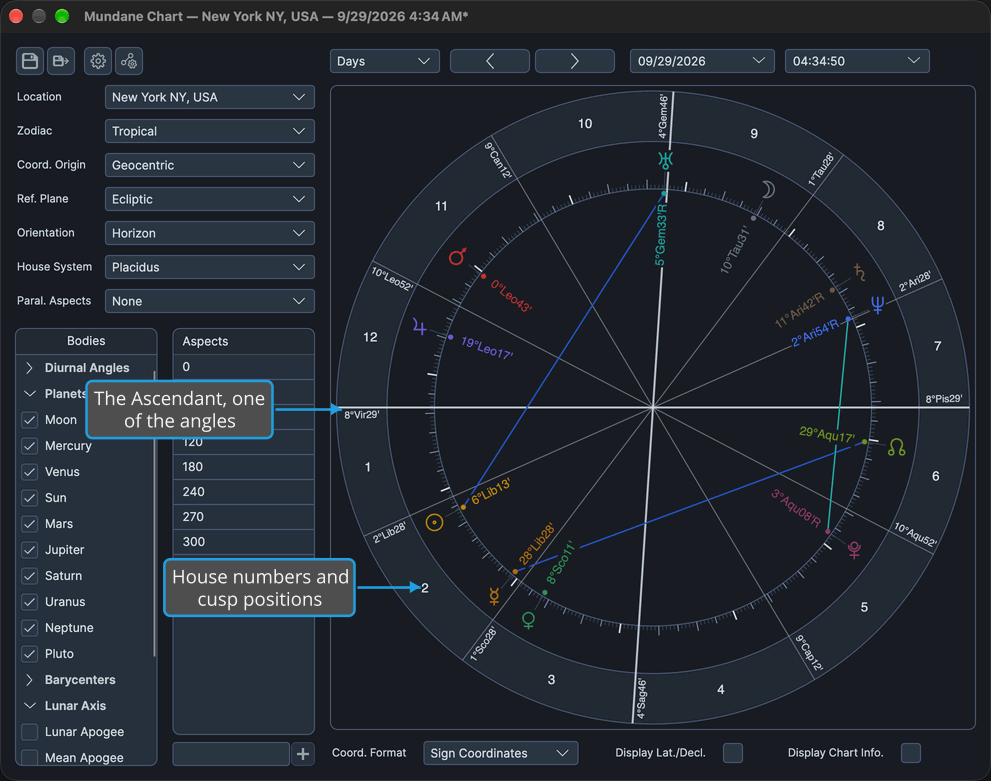
Task: Step forward one period with right arrow
Action: [575, 61]
